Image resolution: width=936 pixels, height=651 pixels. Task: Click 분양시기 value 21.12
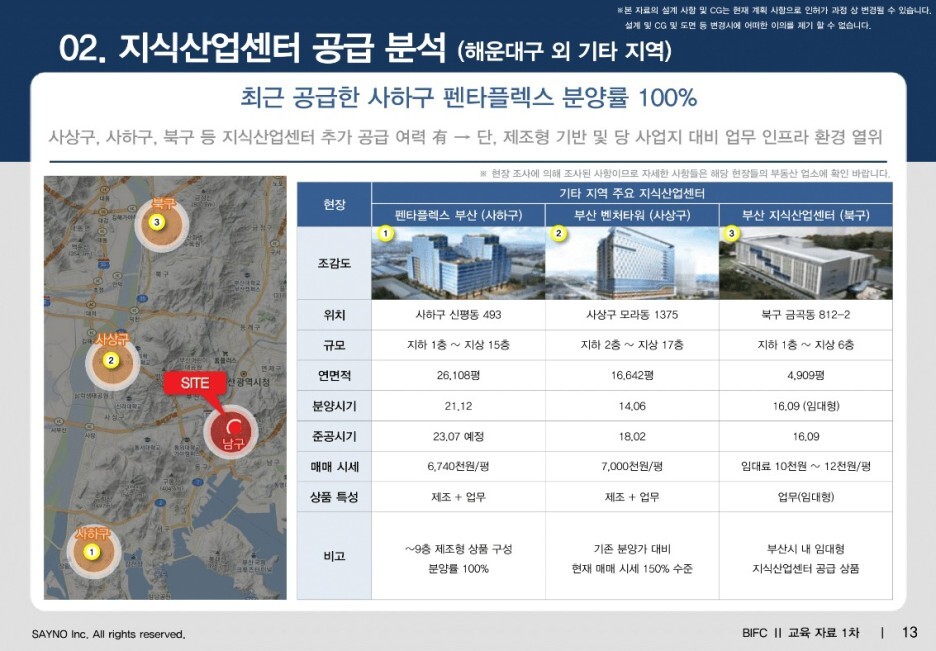pyautogui.click(x=458, y=406)
